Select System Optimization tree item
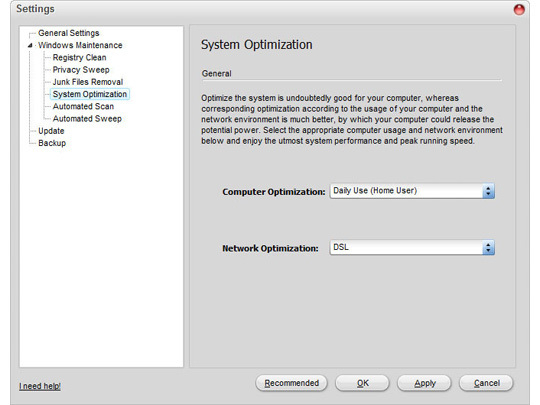The width and height of the screenshot is (540, 405). click(90, 94)
